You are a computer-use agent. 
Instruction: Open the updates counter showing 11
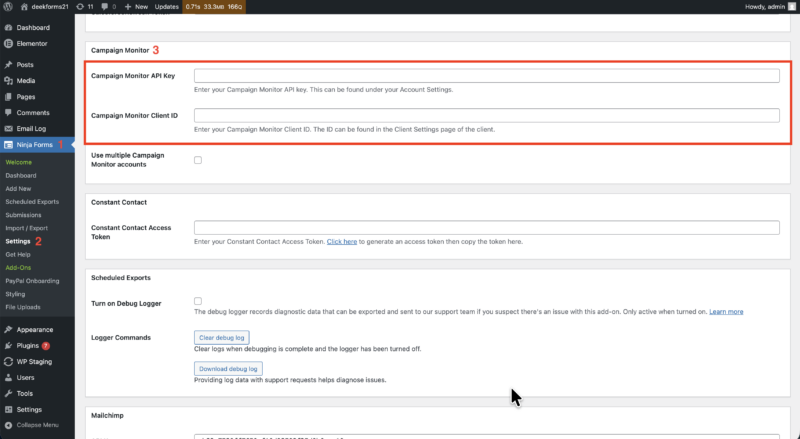pyautogui.click(x=84, y=7)
